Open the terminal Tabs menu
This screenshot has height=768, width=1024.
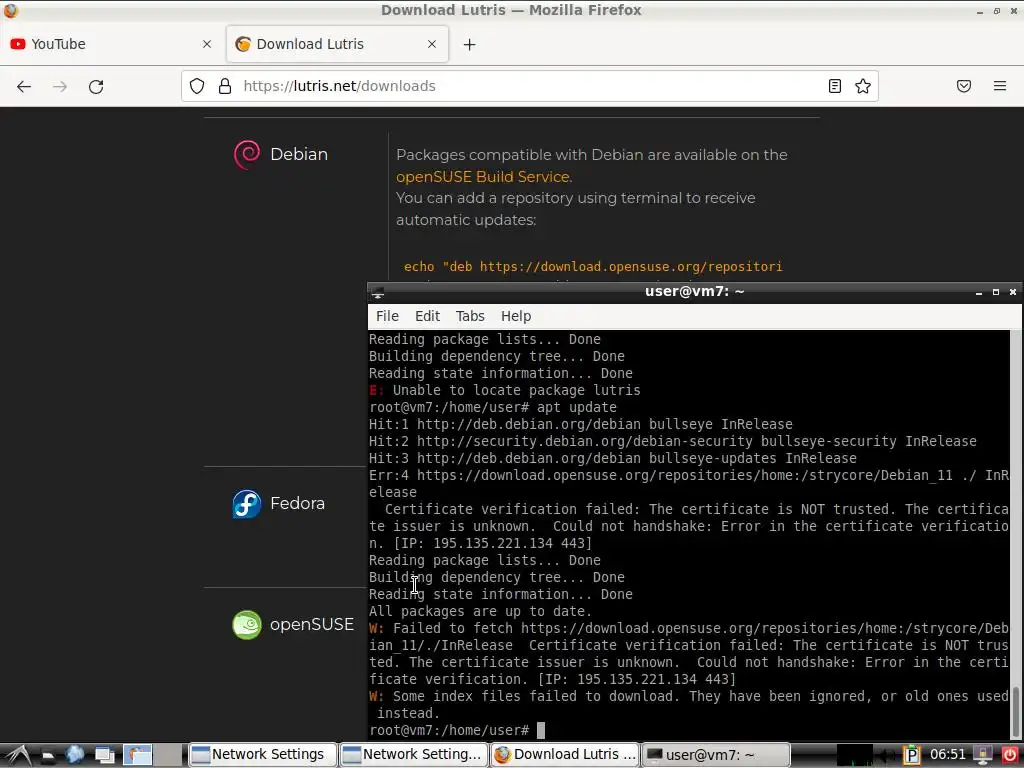(x=470, y=316)
